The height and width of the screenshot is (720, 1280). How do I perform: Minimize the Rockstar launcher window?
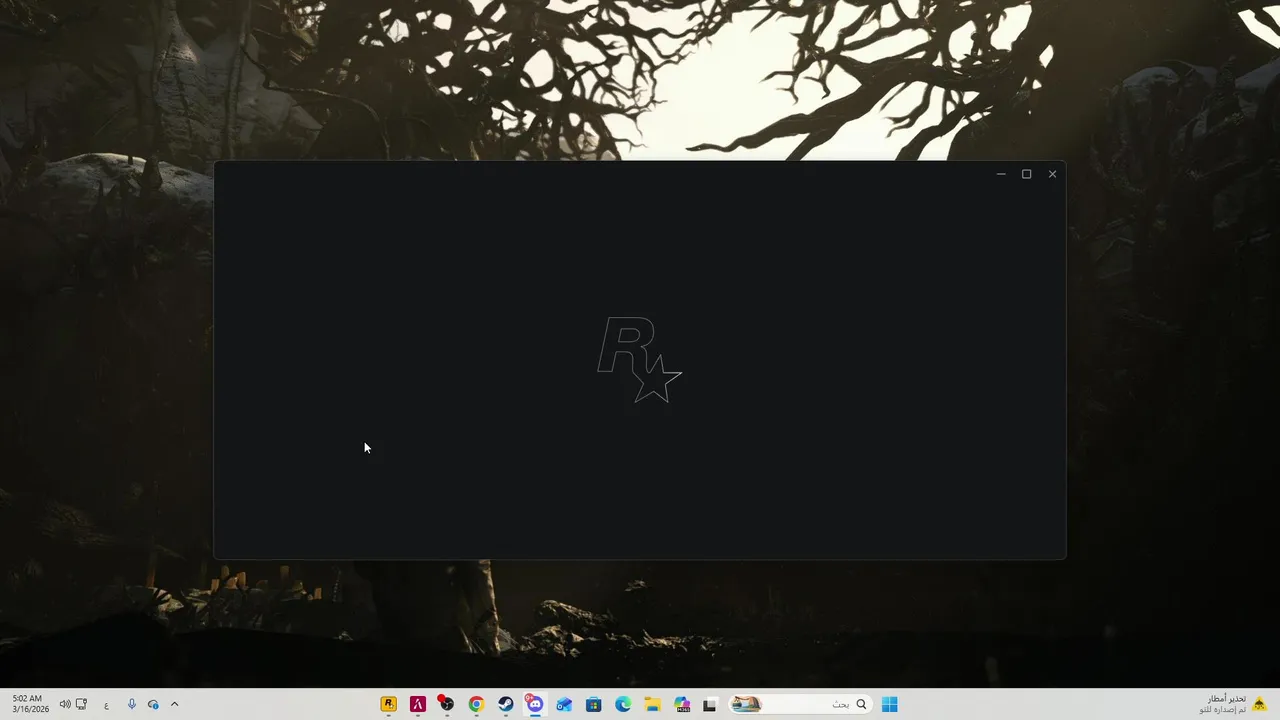click(1001, 174)
